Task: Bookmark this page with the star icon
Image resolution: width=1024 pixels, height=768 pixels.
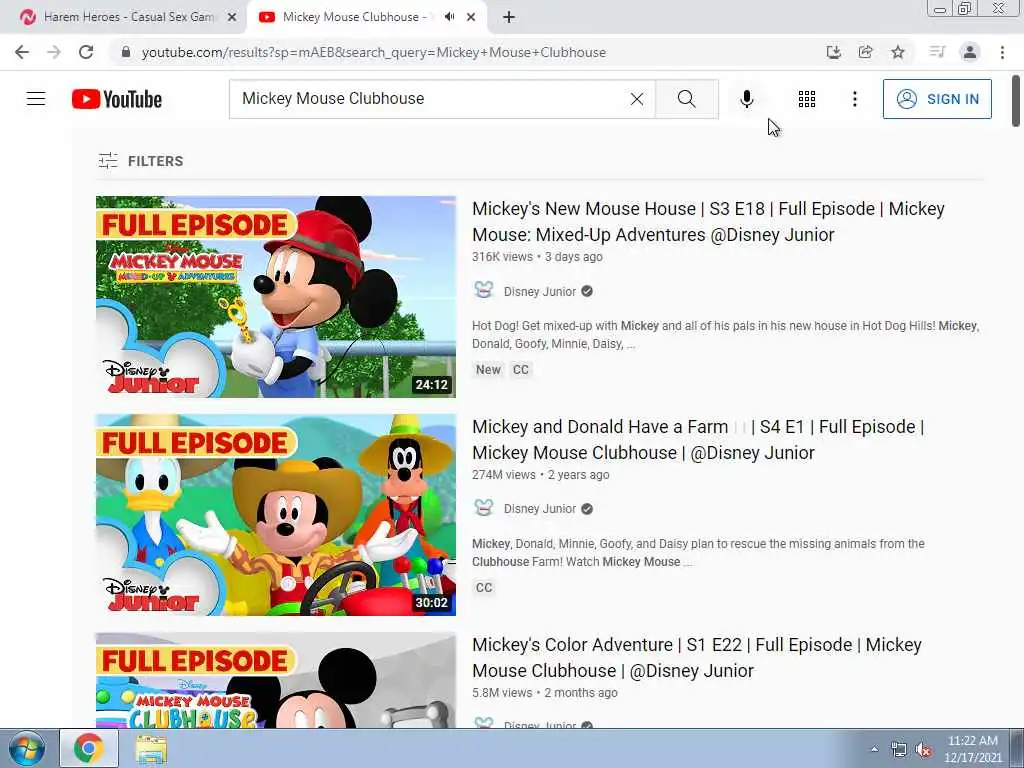Action: pos(898,52)
